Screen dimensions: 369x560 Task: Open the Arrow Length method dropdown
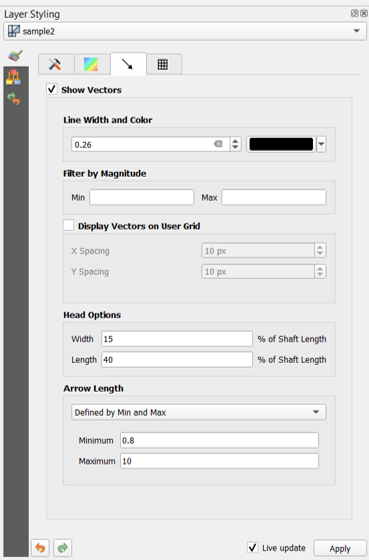198,412
